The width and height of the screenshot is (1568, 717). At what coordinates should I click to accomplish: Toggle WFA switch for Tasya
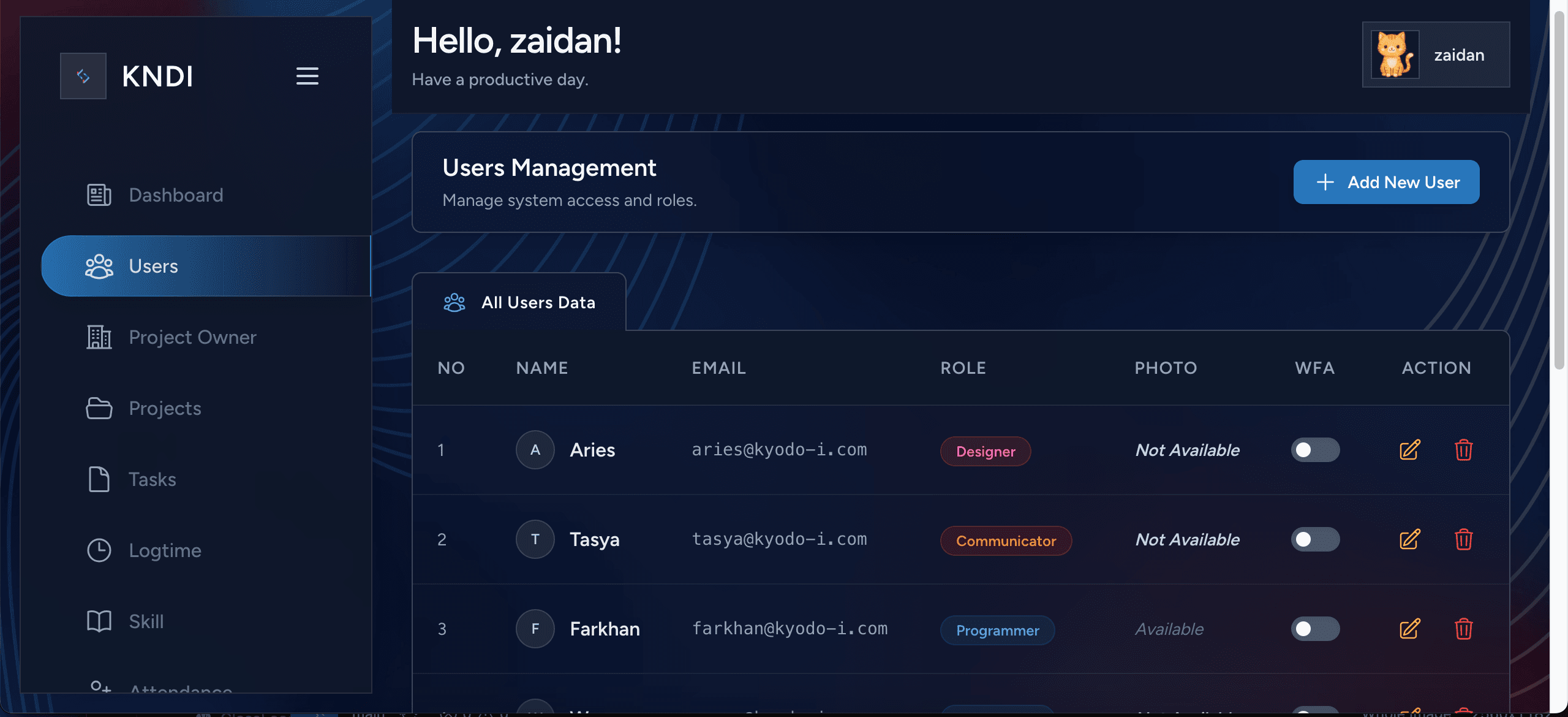(x=1315, y=539)
